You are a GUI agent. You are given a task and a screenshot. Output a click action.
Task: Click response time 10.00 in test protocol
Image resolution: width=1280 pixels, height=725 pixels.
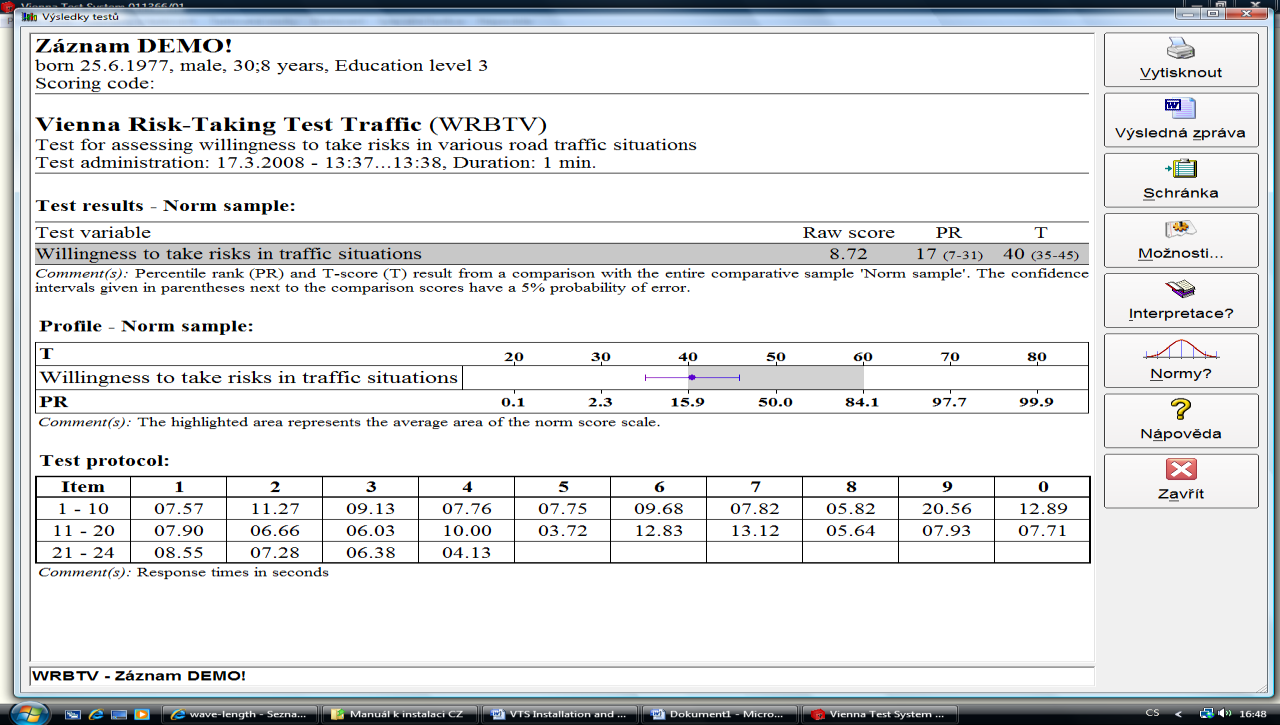466,531
